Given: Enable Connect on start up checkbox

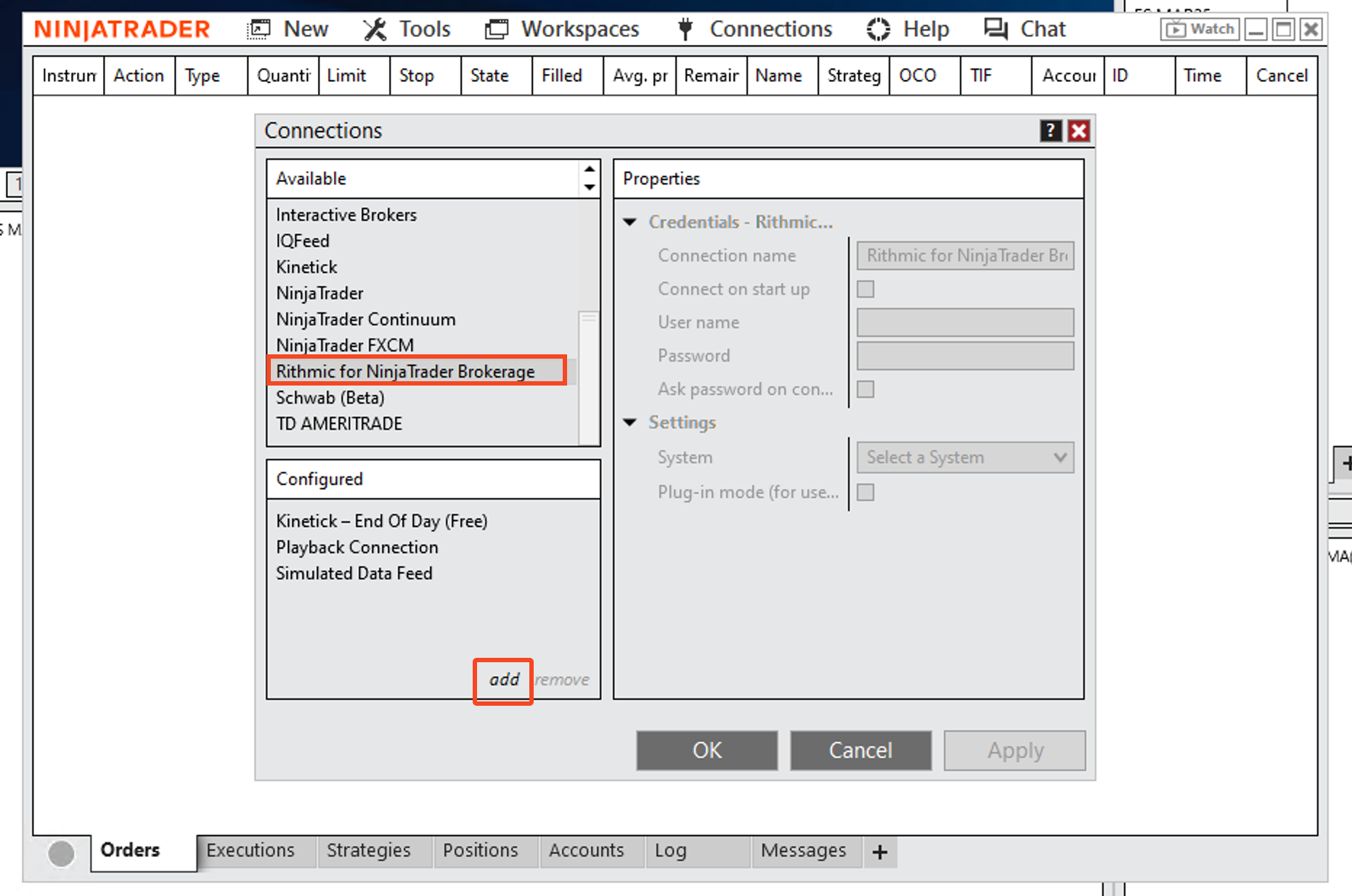Looking at the screenshot, I should pos(866,289).
